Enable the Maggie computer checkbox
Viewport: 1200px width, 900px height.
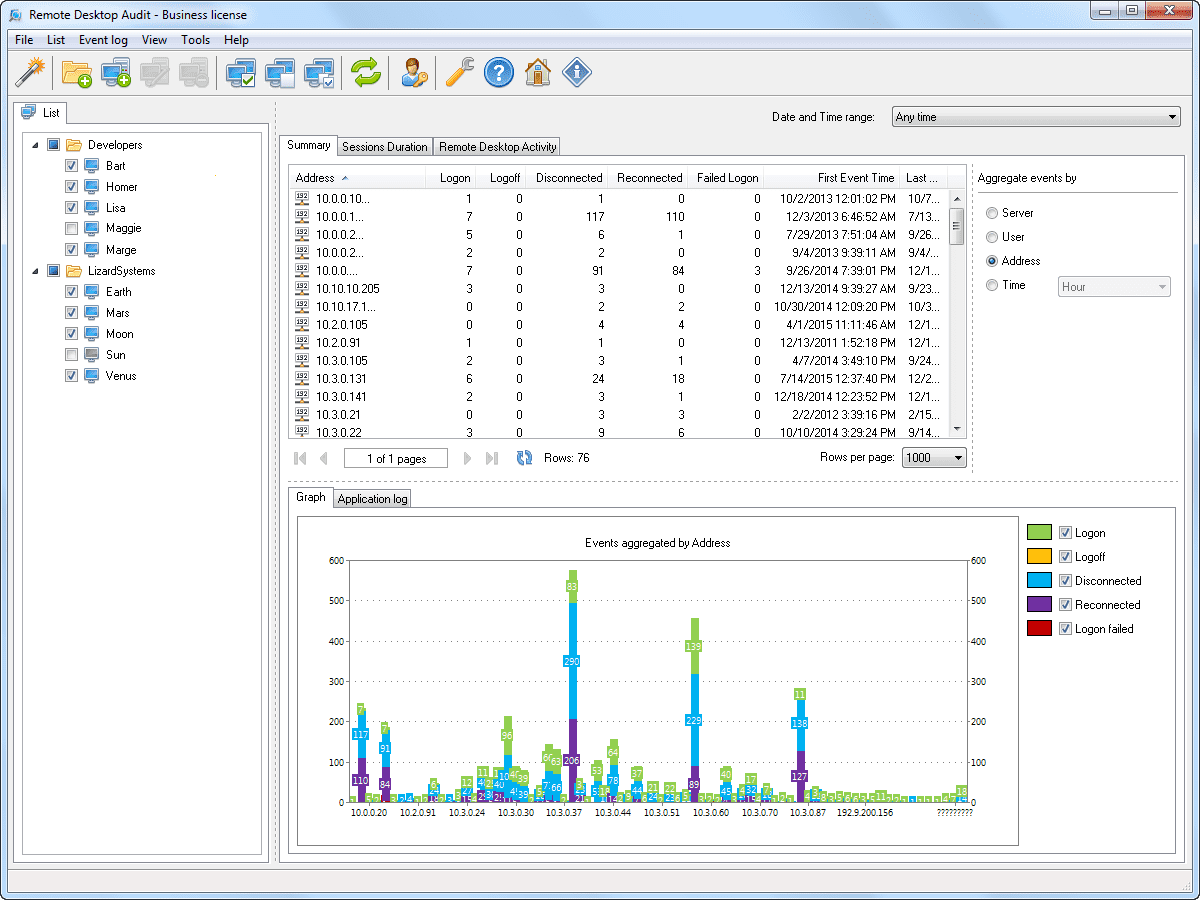[x=71, y=229]
